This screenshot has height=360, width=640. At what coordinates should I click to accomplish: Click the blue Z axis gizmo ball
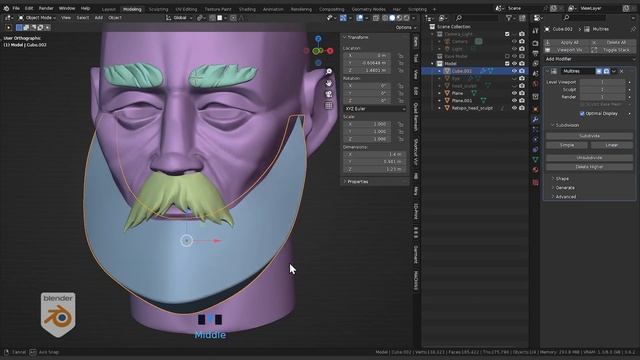tap(318, 39)
